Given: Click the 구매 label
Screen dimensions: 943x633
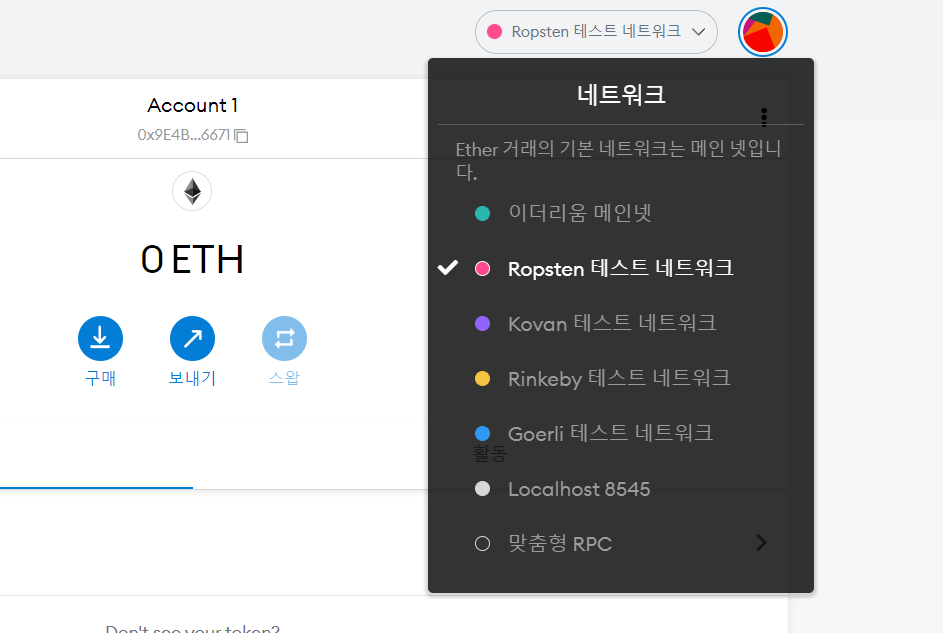Looking at the screenshot, I should pyautogui.click(x=100, y=378).
